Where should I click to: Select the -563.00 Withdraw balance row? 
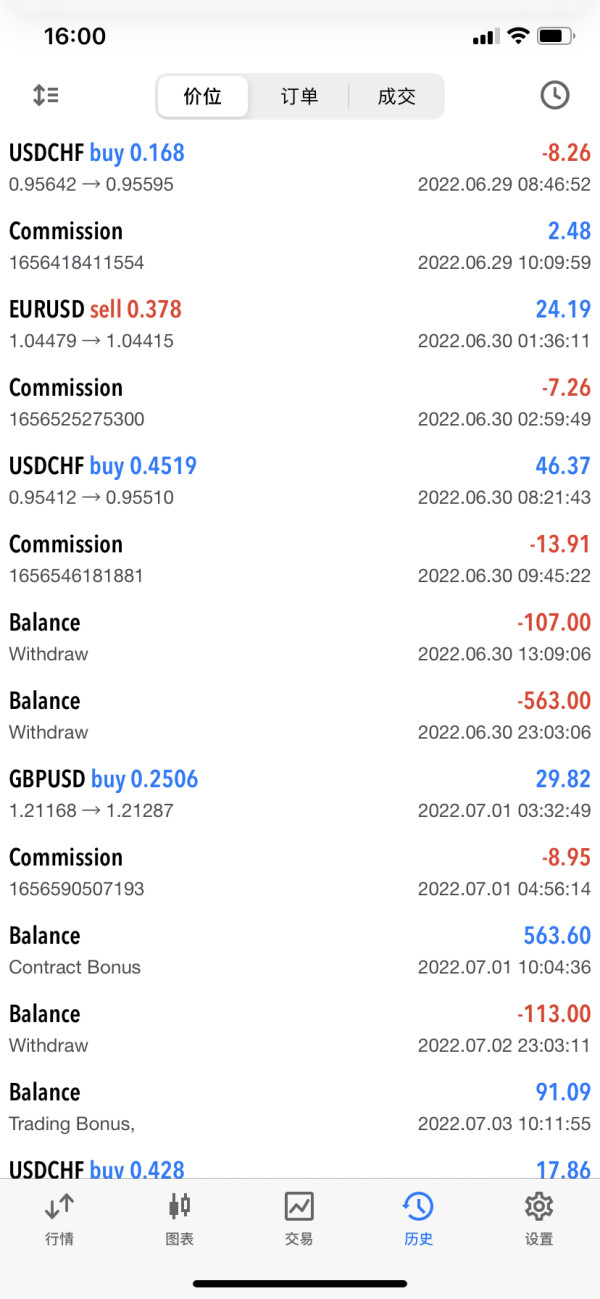click(x=300, y=715)
